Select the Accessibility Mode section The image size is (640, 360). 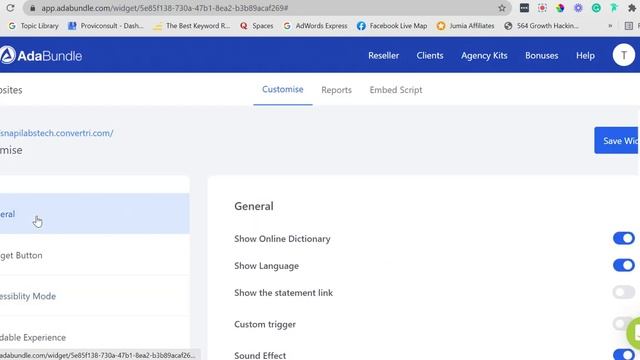click(95, 296)
